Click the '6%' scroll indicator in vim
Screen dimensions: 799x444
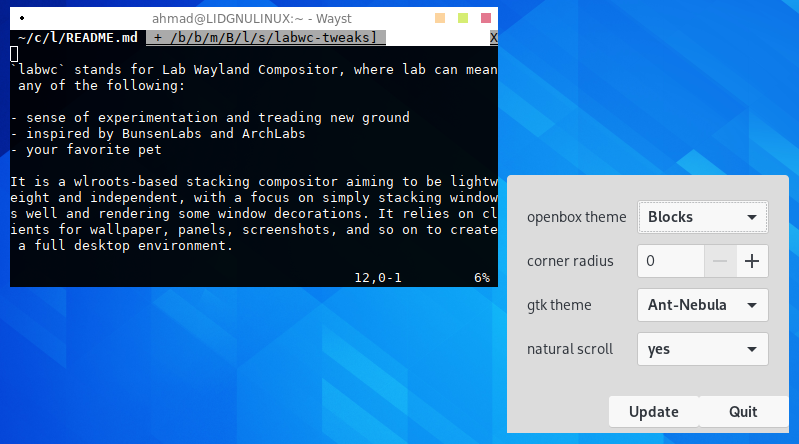tap(482, 278)
